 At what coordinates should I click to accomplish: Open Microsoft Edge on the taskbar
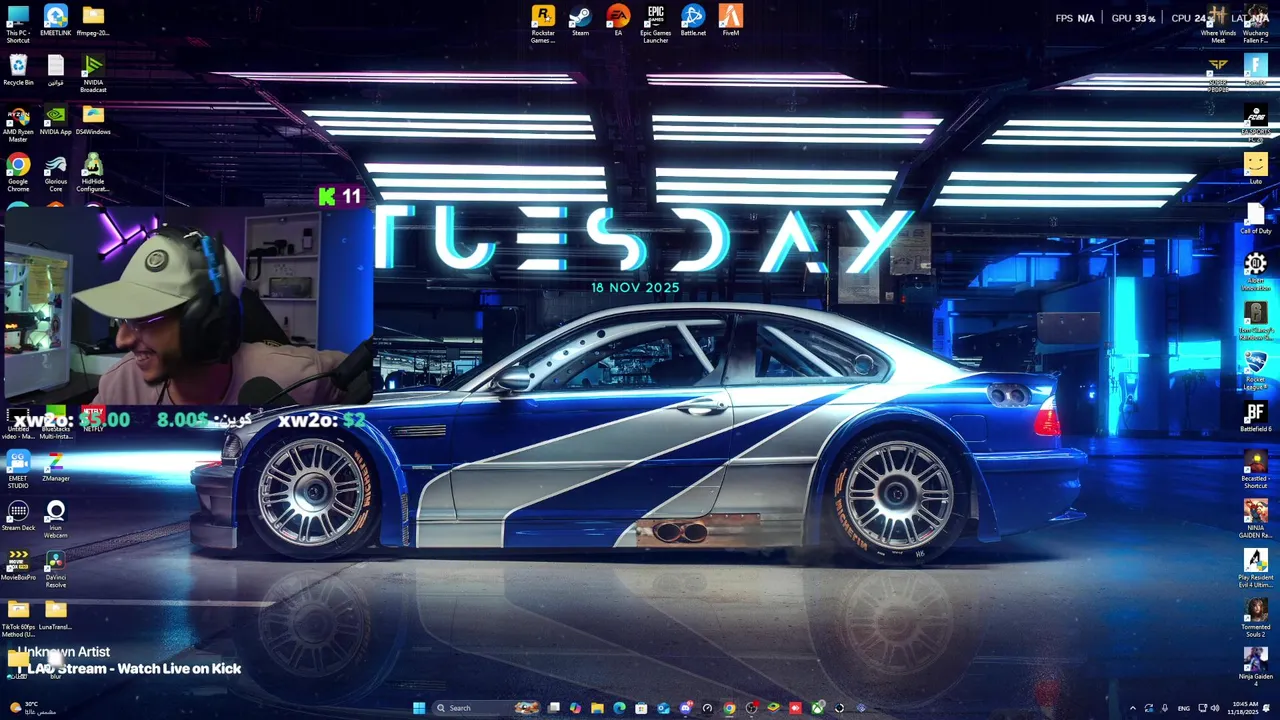(x=619, y=708)
